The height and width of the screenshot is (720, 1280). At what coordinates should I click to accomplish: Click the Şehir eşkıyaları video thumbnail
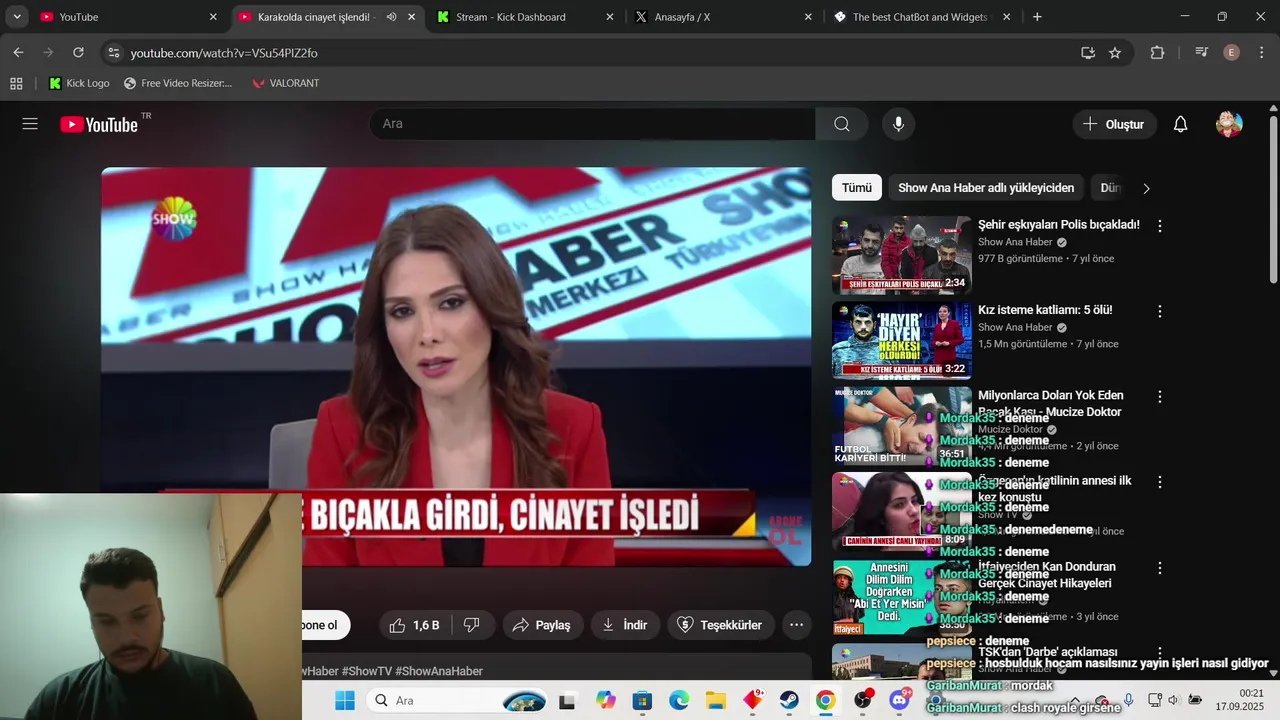tap(901, 255)
